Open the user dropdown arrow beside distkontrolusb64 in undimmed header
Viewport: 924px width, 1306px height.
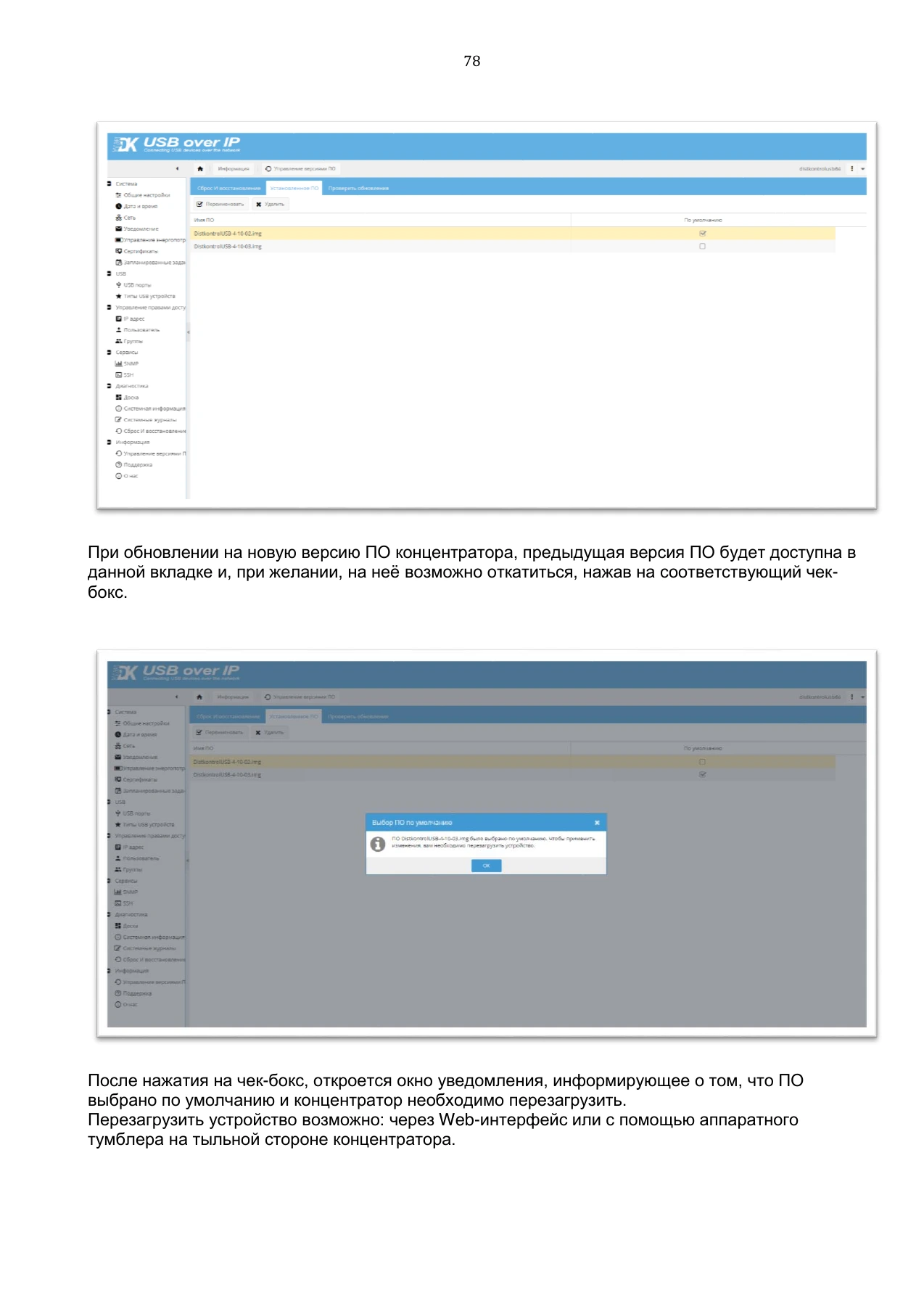pos(862,168)
